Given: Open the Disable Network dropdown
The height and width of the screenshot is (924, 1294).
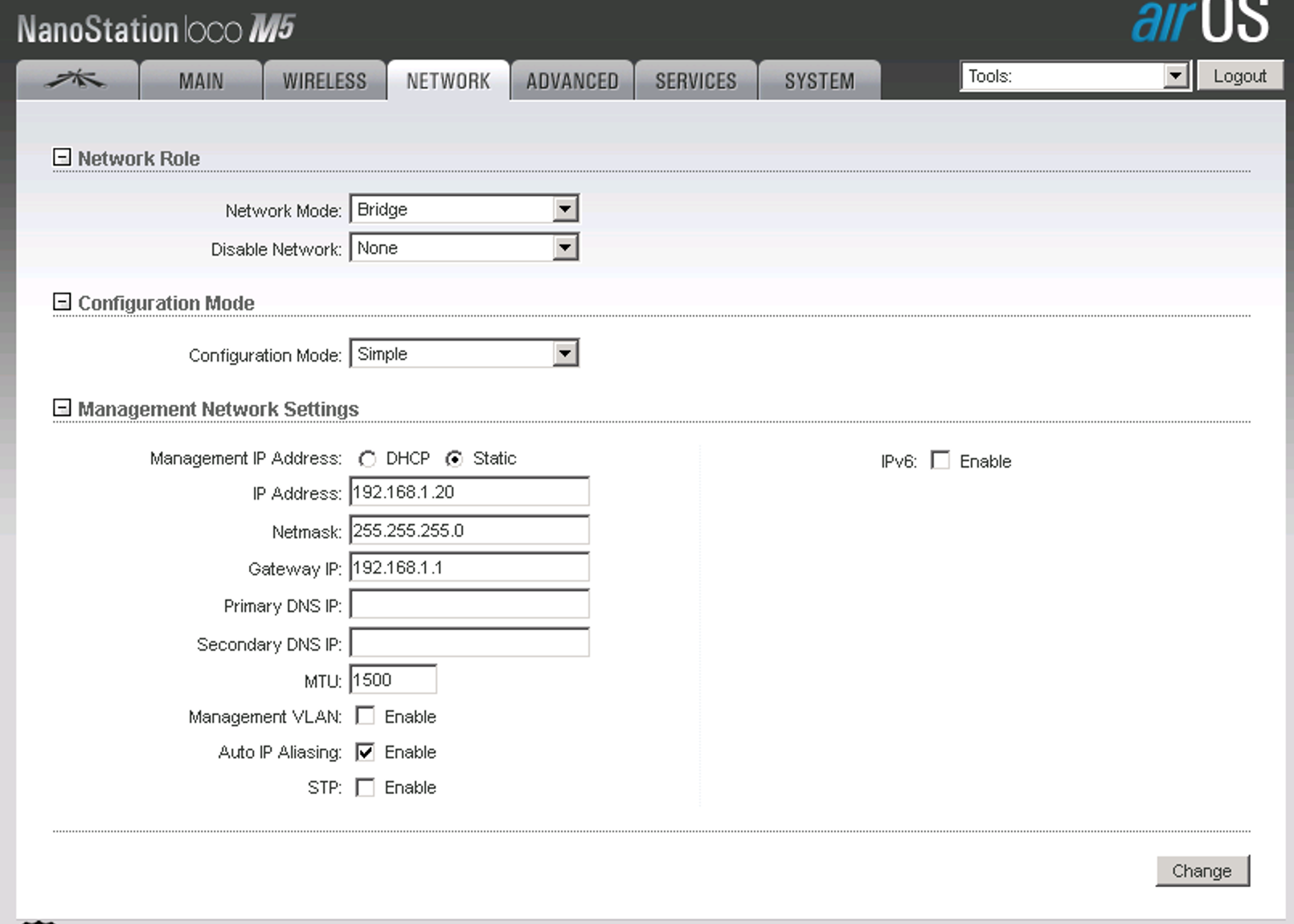Looking at the screenshot, I should point(465,248).
